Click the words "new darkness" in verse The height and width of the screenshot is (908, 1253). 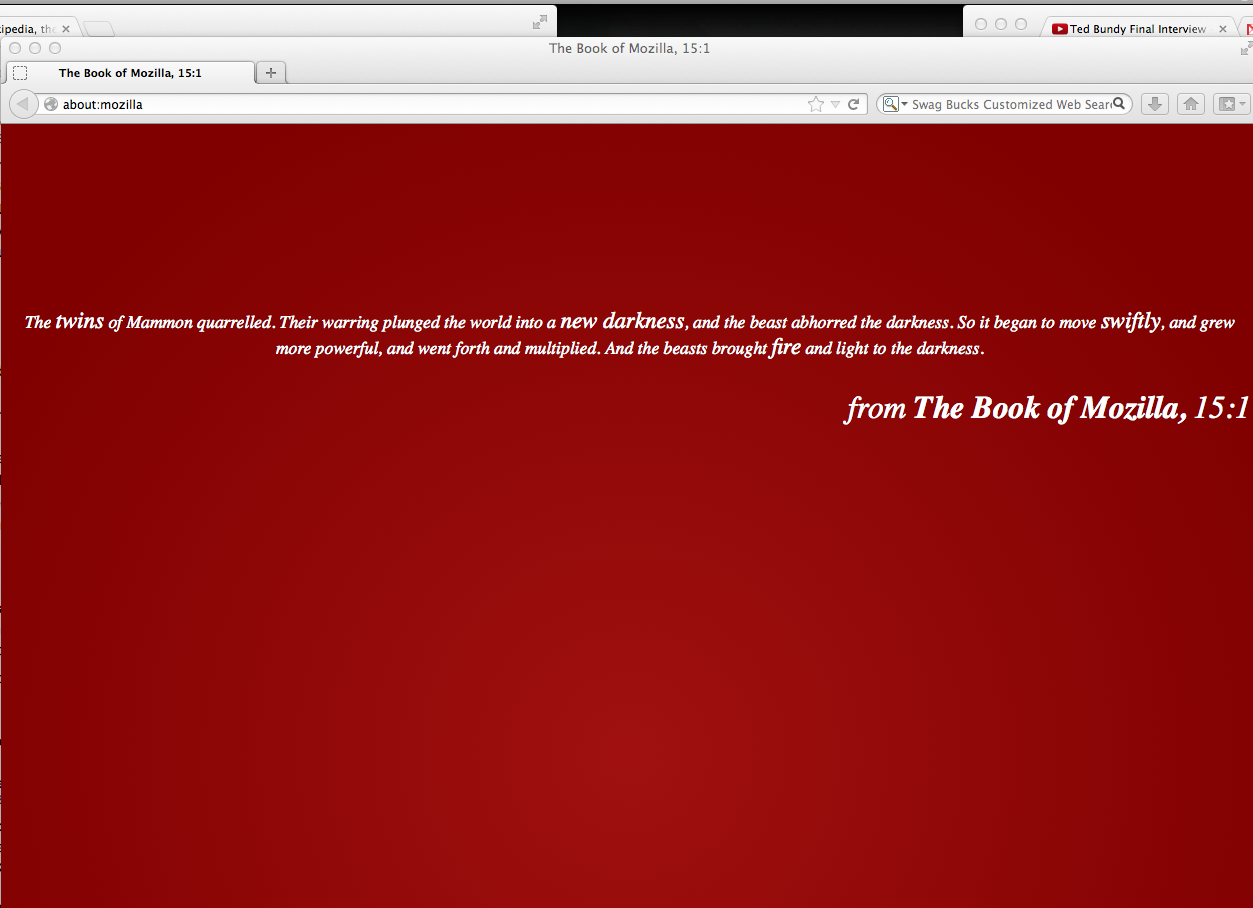click(x=622, y=321)
